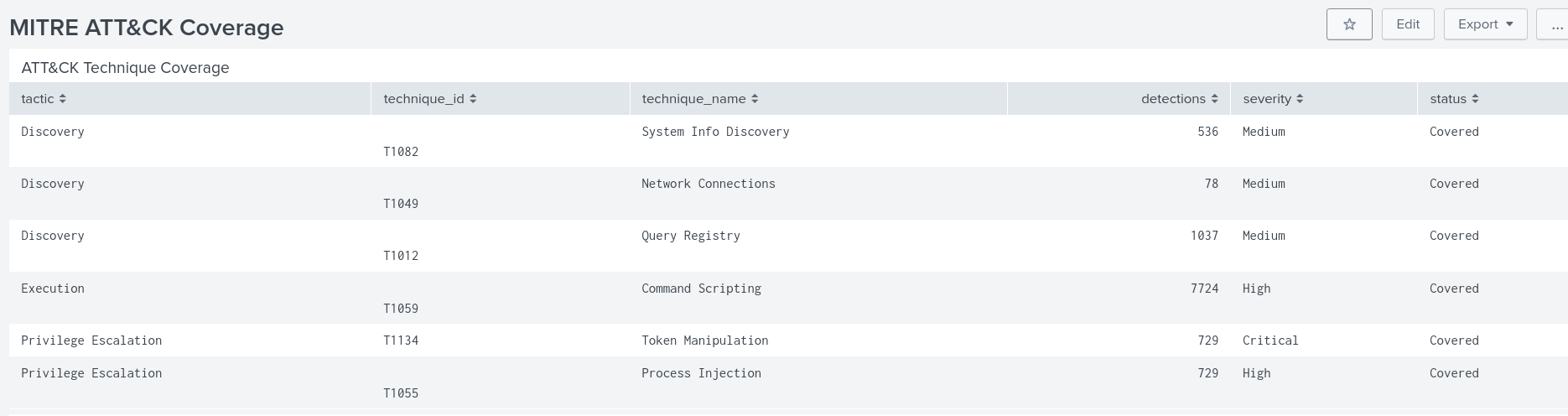Star this dashboard as favorite
The width and height of the screenshot is (1568, 416).
1349,24
